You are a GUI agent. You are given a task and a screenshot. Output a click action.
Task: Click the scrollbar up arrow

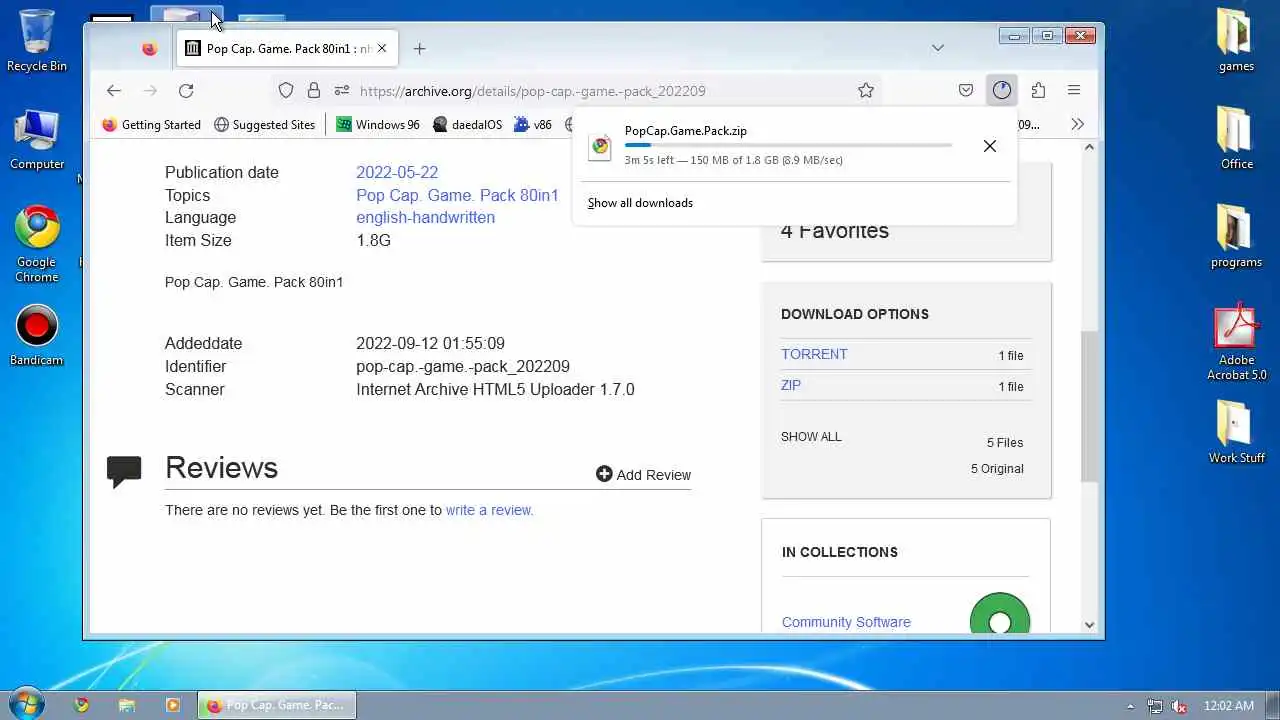(1089, 148)
